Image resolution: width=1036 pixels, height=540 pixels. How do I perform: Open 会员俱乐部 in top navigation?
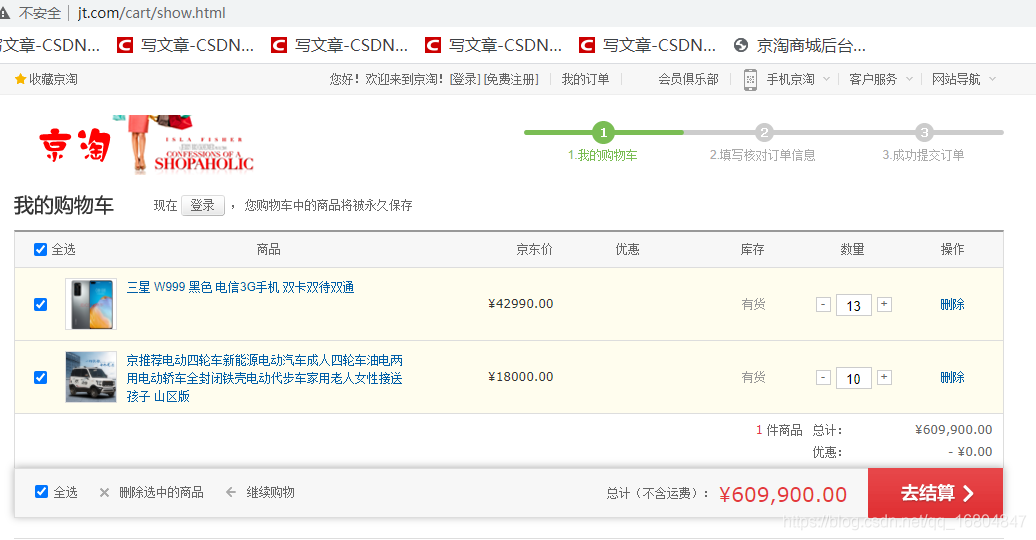coord(688,79)
